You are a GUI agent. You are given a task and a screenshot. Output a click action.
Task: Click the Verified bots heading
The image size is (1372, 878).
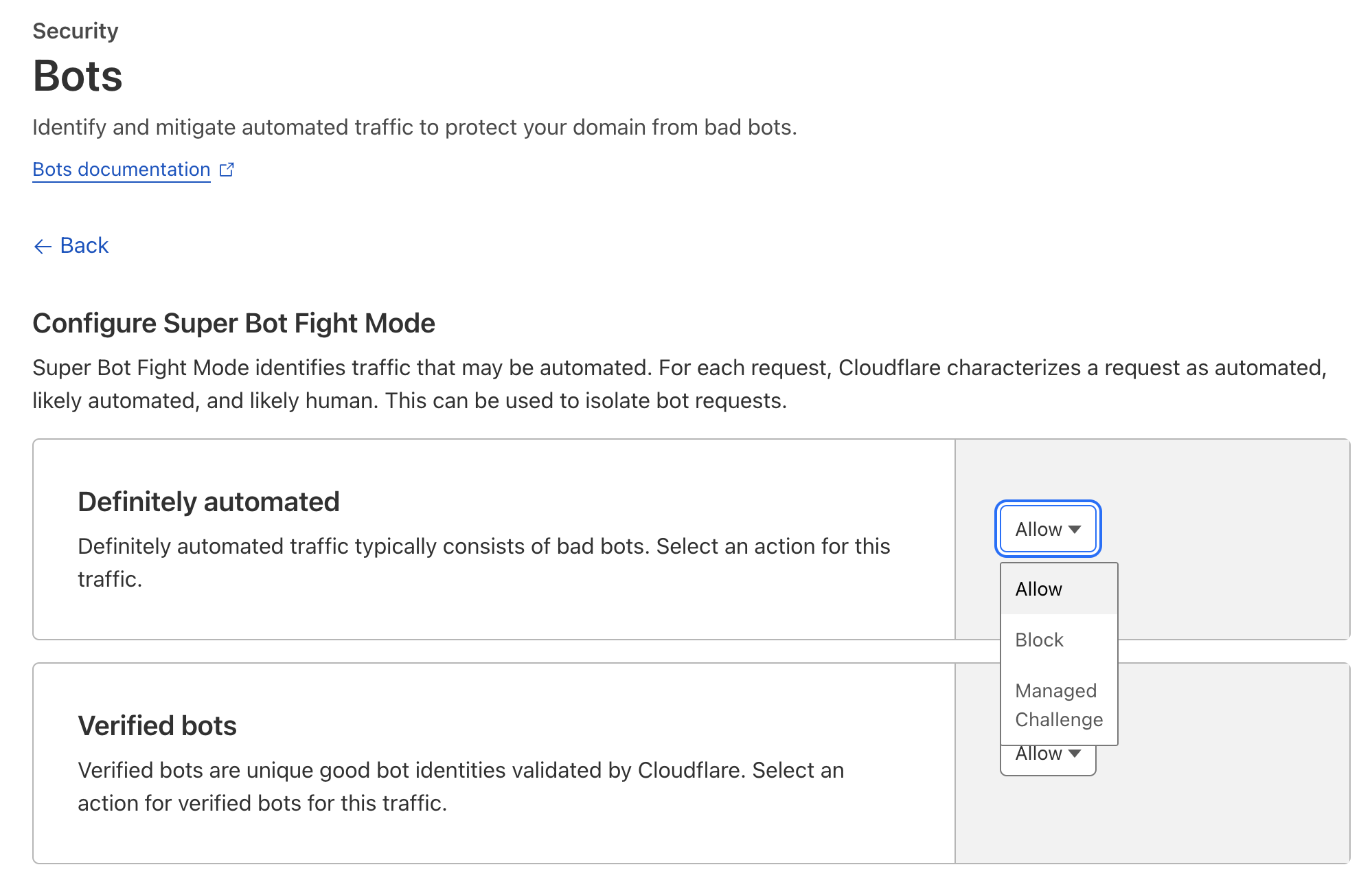157,725
